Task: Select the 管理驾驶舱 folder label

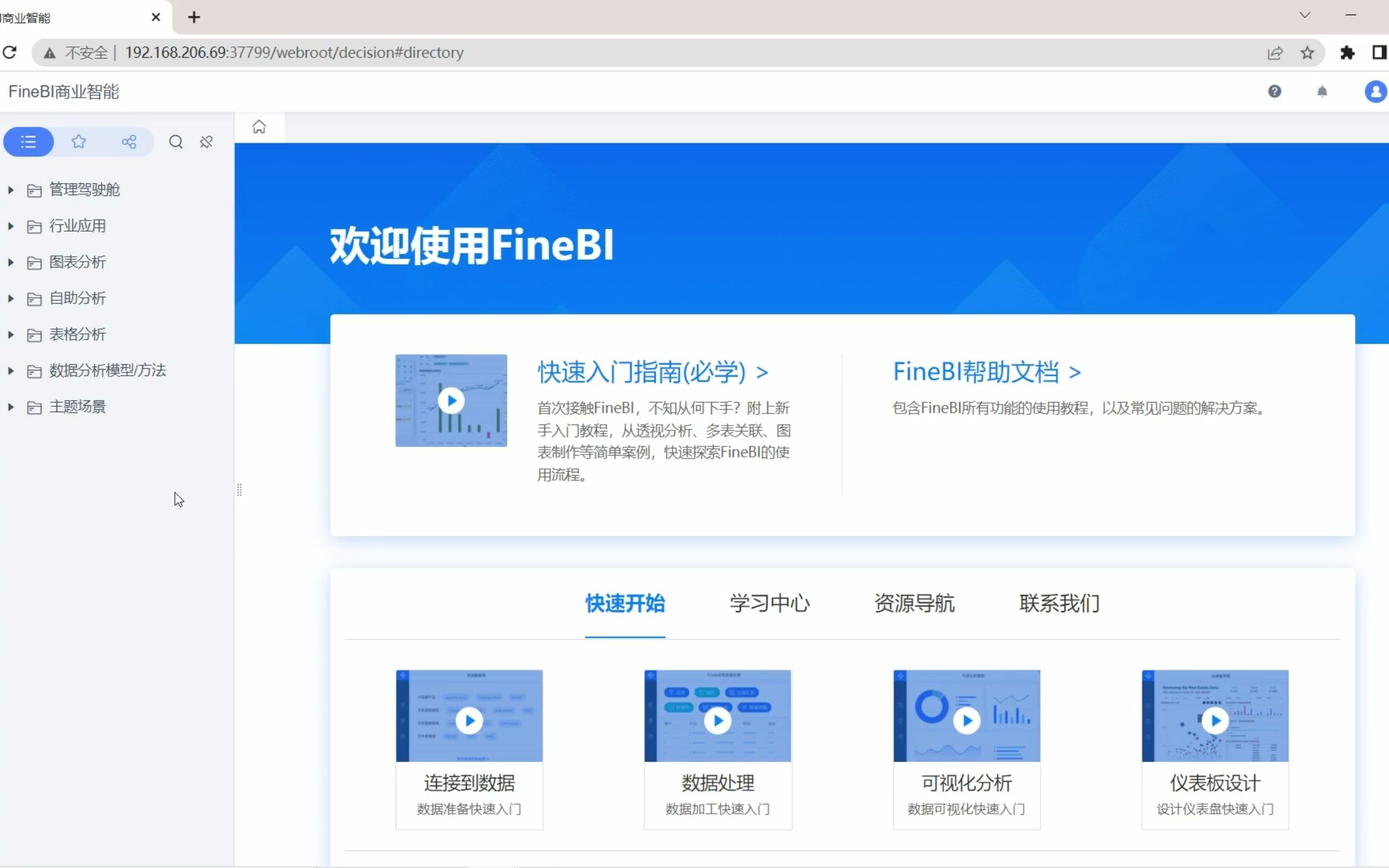Action: click(84, 190)
